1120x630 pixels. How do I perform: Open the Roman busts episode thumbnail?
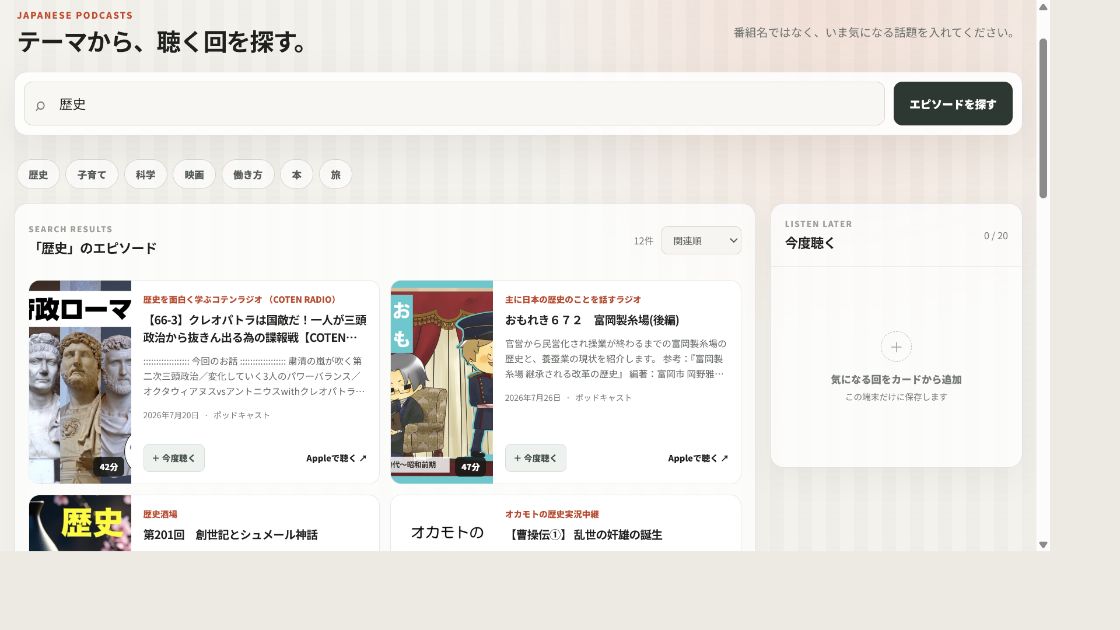pyautogui.click(x=80, y=381)
